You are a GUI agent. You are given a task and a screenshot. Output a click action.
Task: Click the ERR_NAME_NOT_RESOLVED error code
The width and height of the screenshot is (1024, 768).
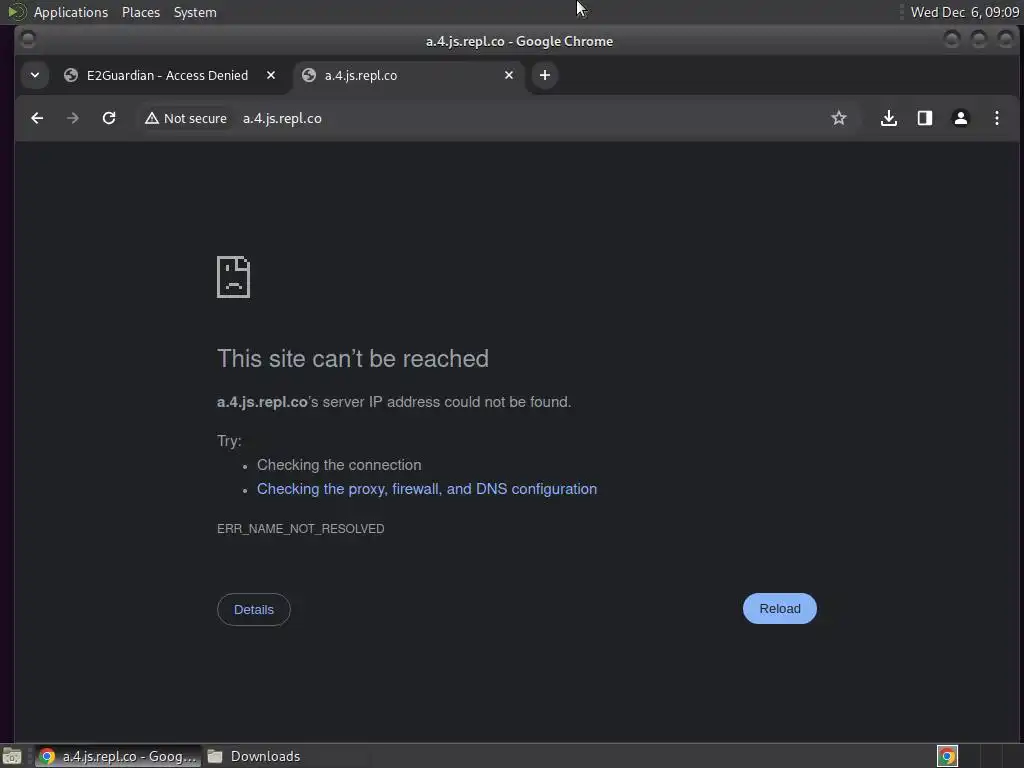[300, 529]
